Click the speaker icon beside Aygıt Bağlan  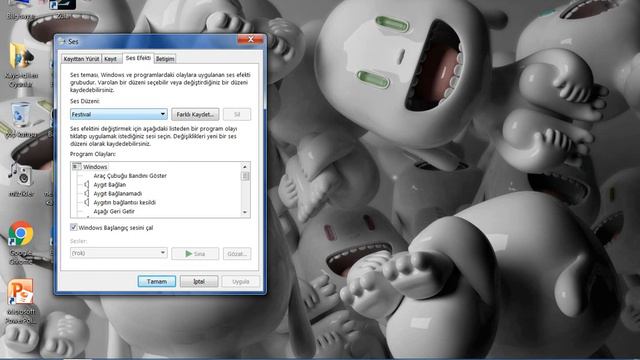click(x=87, y=184)
